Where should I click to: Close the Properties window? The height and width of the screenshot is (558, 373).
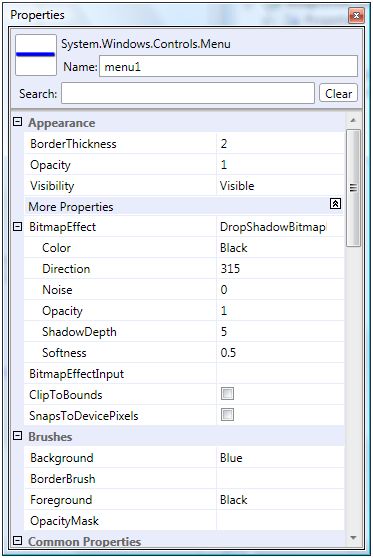pos(356,15)
